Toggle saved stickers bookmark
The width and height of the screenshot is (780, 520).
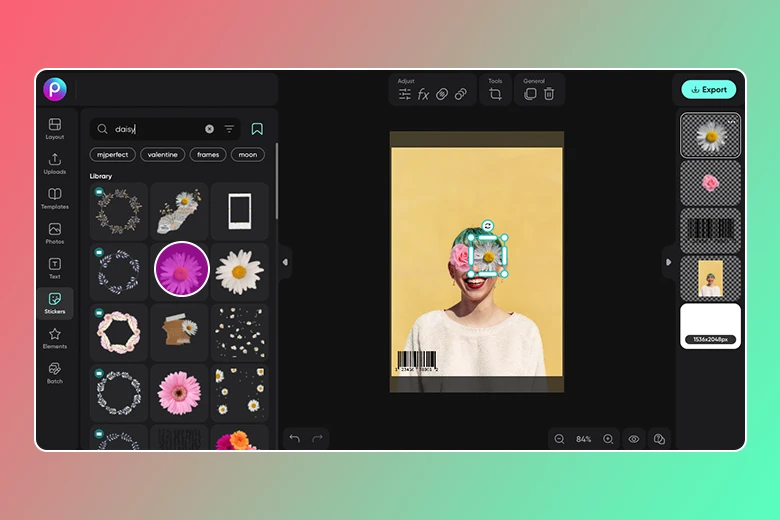pos(257,129)
